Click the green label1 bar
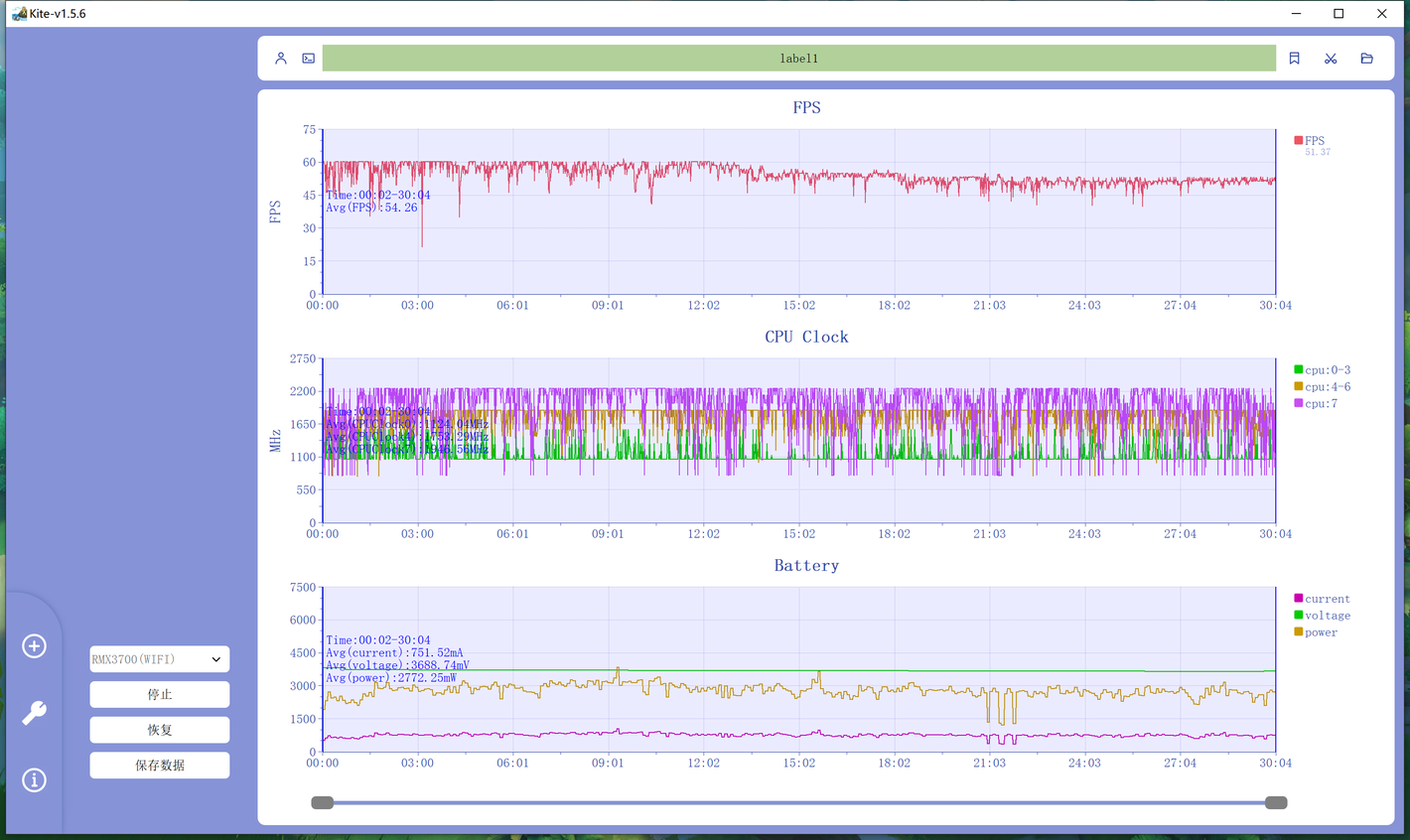Screen dimensions: 1410x840 (x=799, y=59)
